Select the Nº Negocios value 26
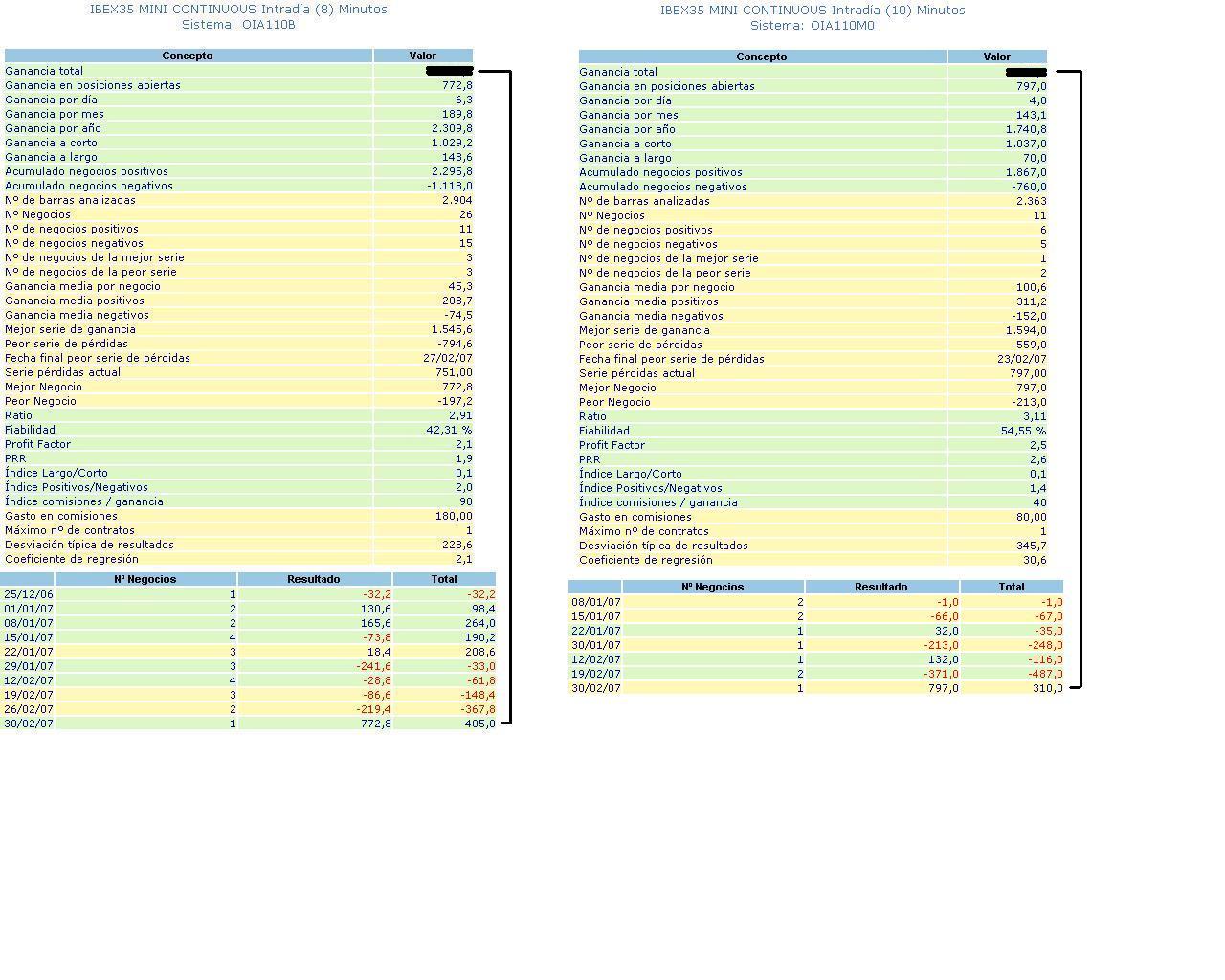Image resolution: width=1225 pixels, height=980 pixels. [466, 214]
